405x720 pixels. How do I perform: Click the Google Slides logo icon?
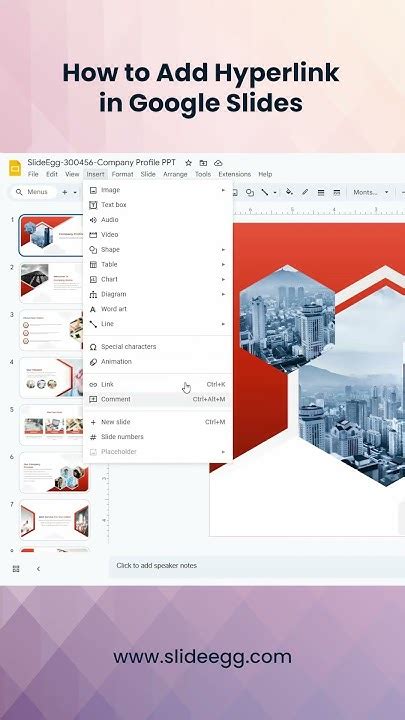[15, 168]
